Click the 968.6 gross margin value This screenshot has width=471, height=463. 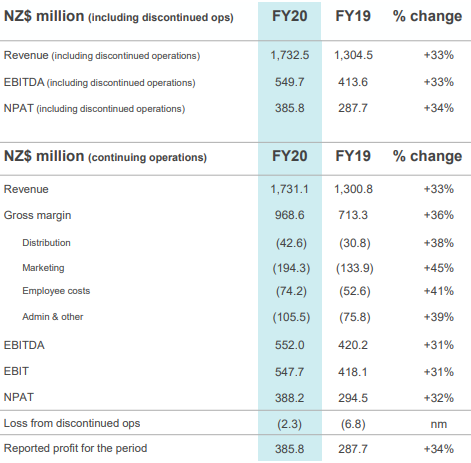(x=290, y=215)
